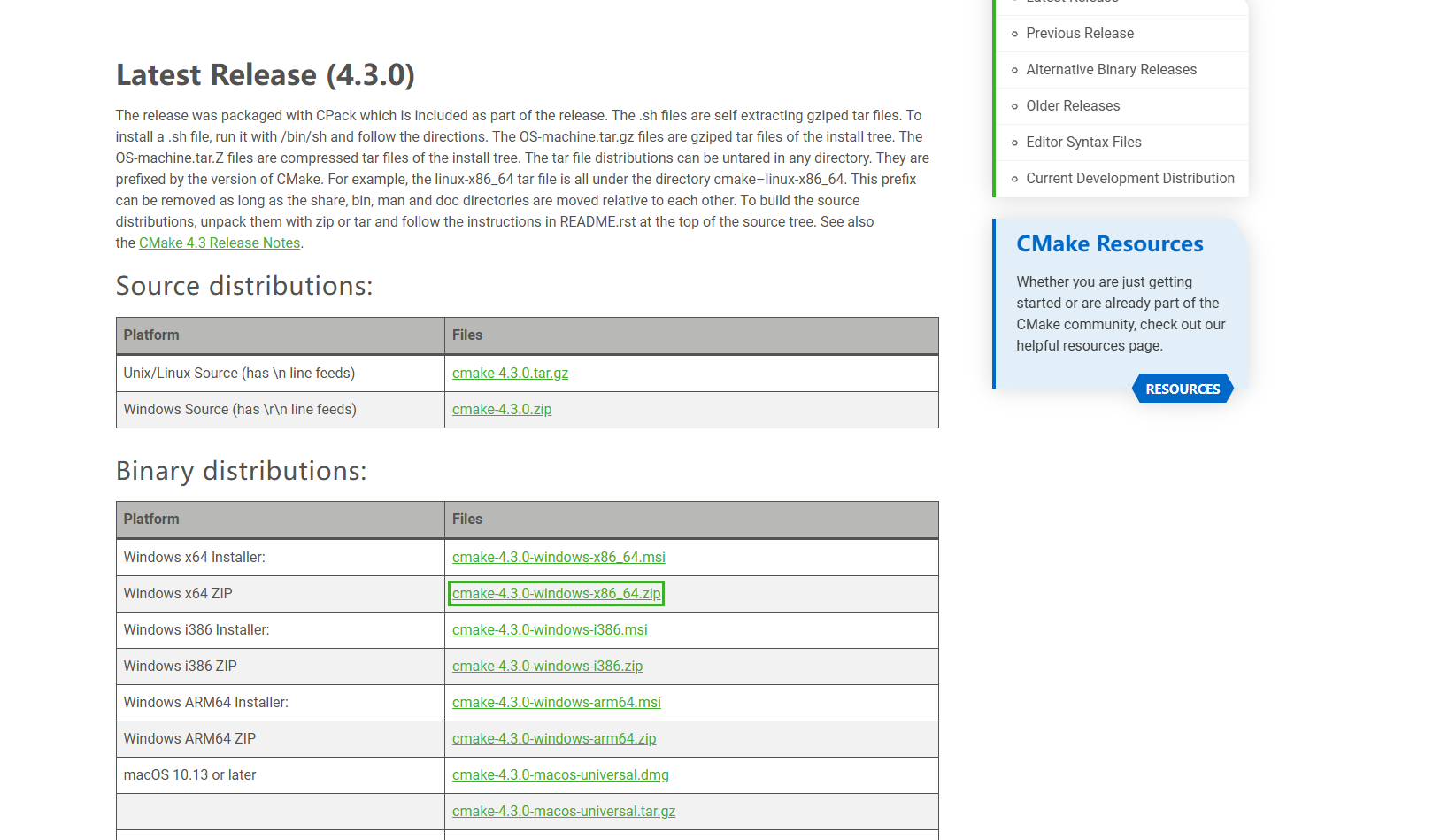
Task: Download cmake-4.3.0-windows-x86_64.msi installer
Action: (x=559, y=558)
